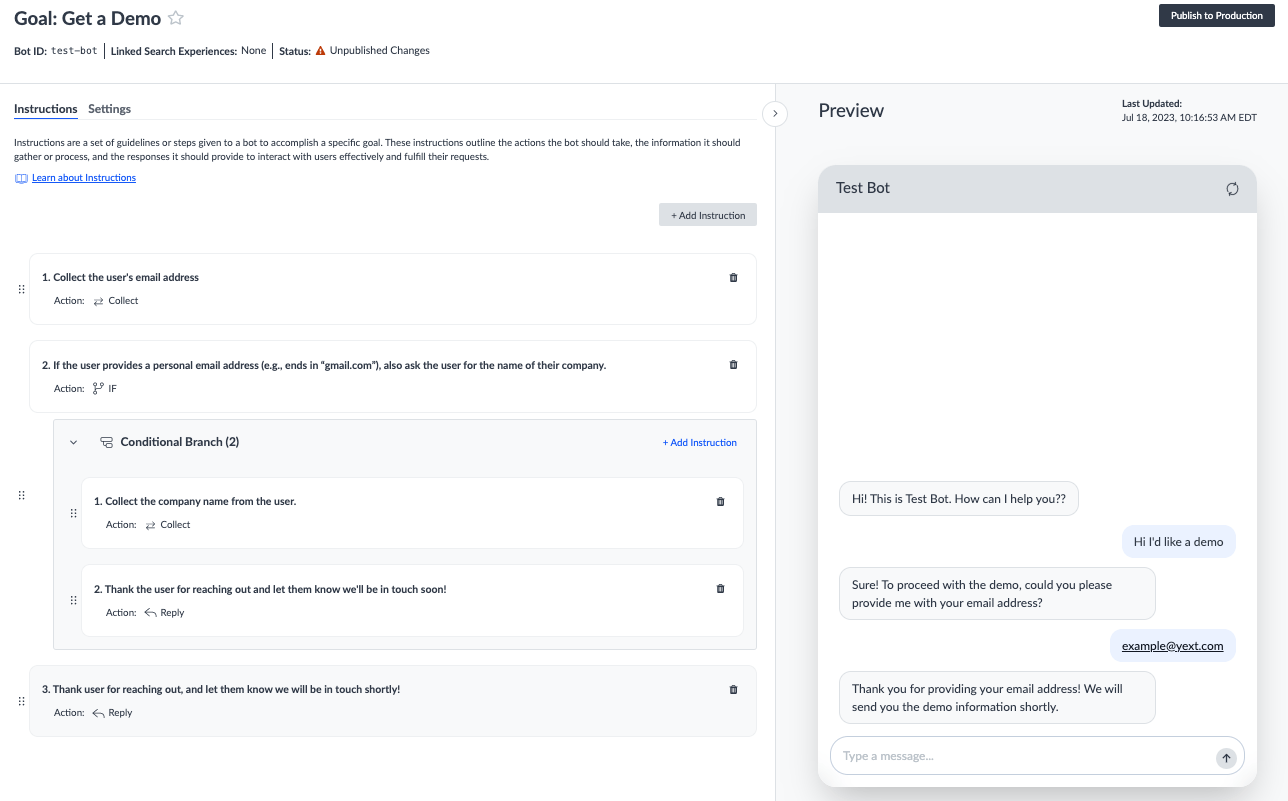Delete the 'Collect the user's email address' instruction
The image size is (1288, 801).
point(733,278)
